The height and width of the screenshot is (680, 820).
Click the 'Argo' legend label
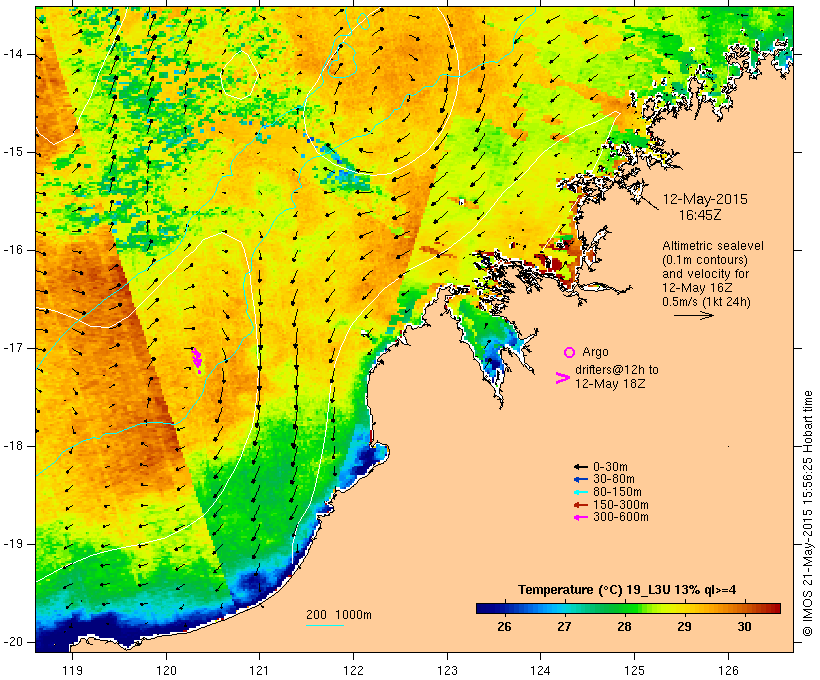(x=595, y=352)
